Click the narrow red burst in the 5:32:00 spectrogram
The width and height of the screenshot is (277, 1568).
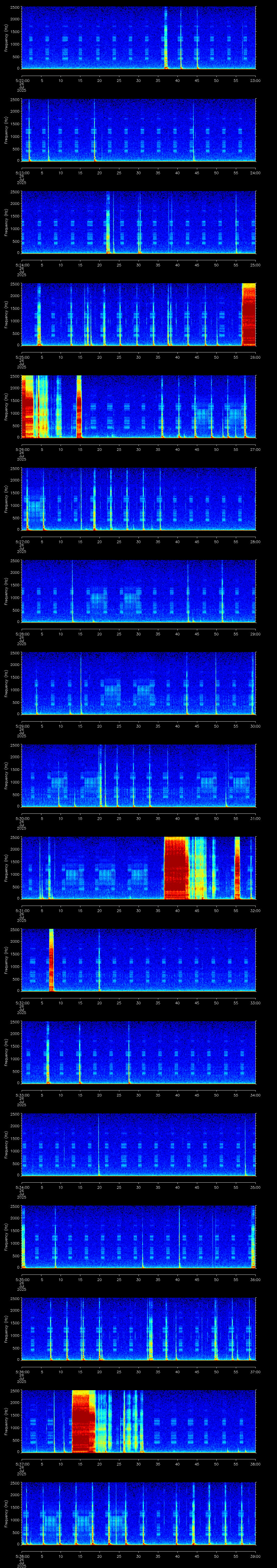[x=52, y=960]
